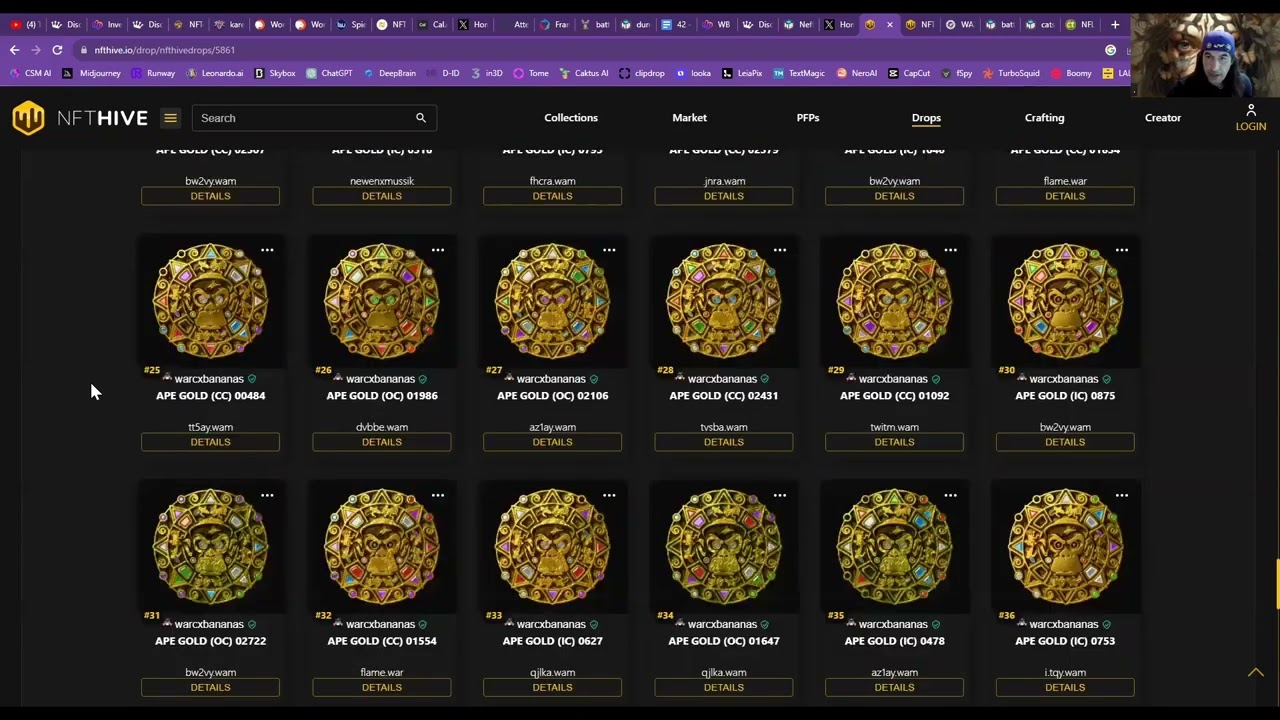Open the hamburger menu beside NFTHive logo
This screenshot has width=1280, height=720.
pyautogui.click(x=170, y=118)
